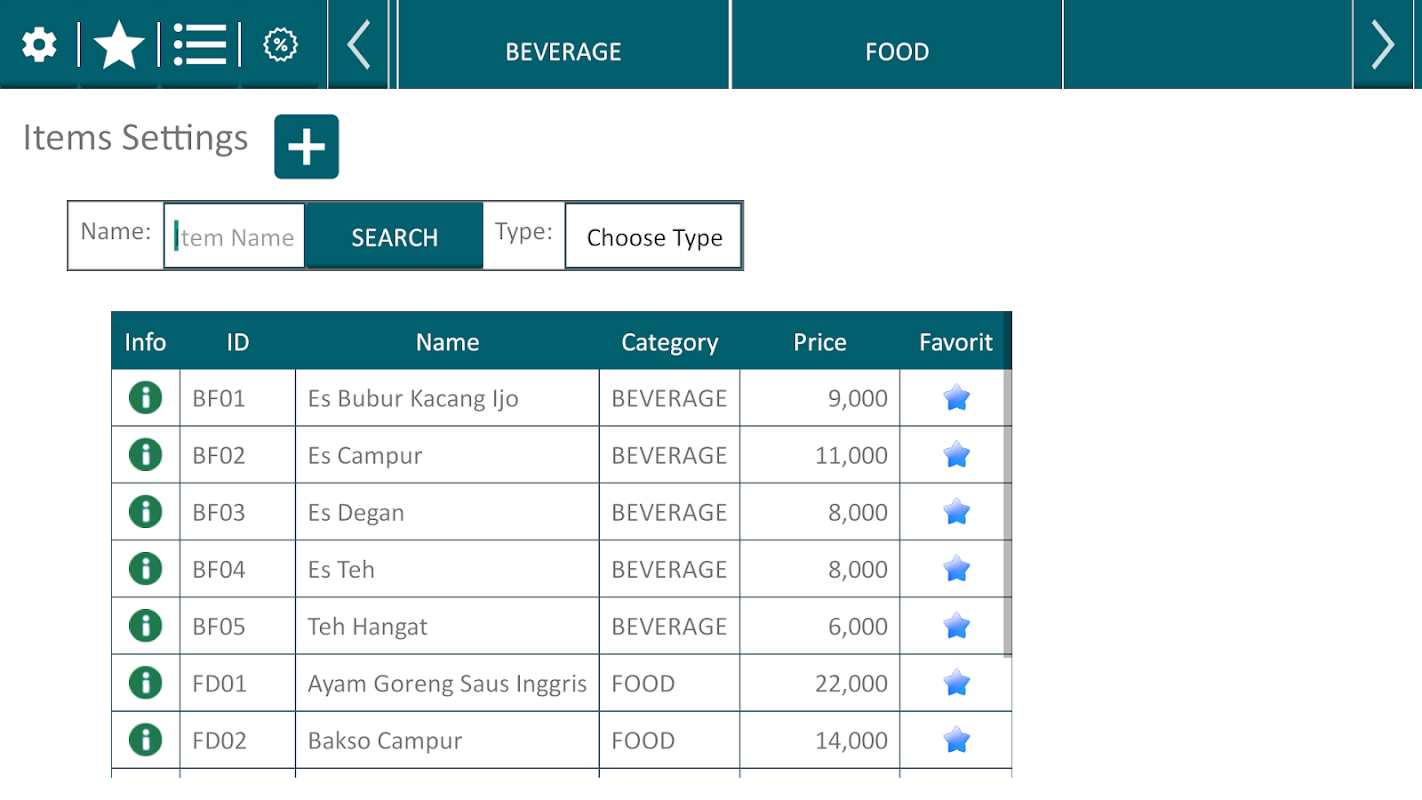Image resolution: width=1422 pixels, height=800 pixels.
Task: Toggle favorite star for Es Campur
Action: [x=956, y=455]
